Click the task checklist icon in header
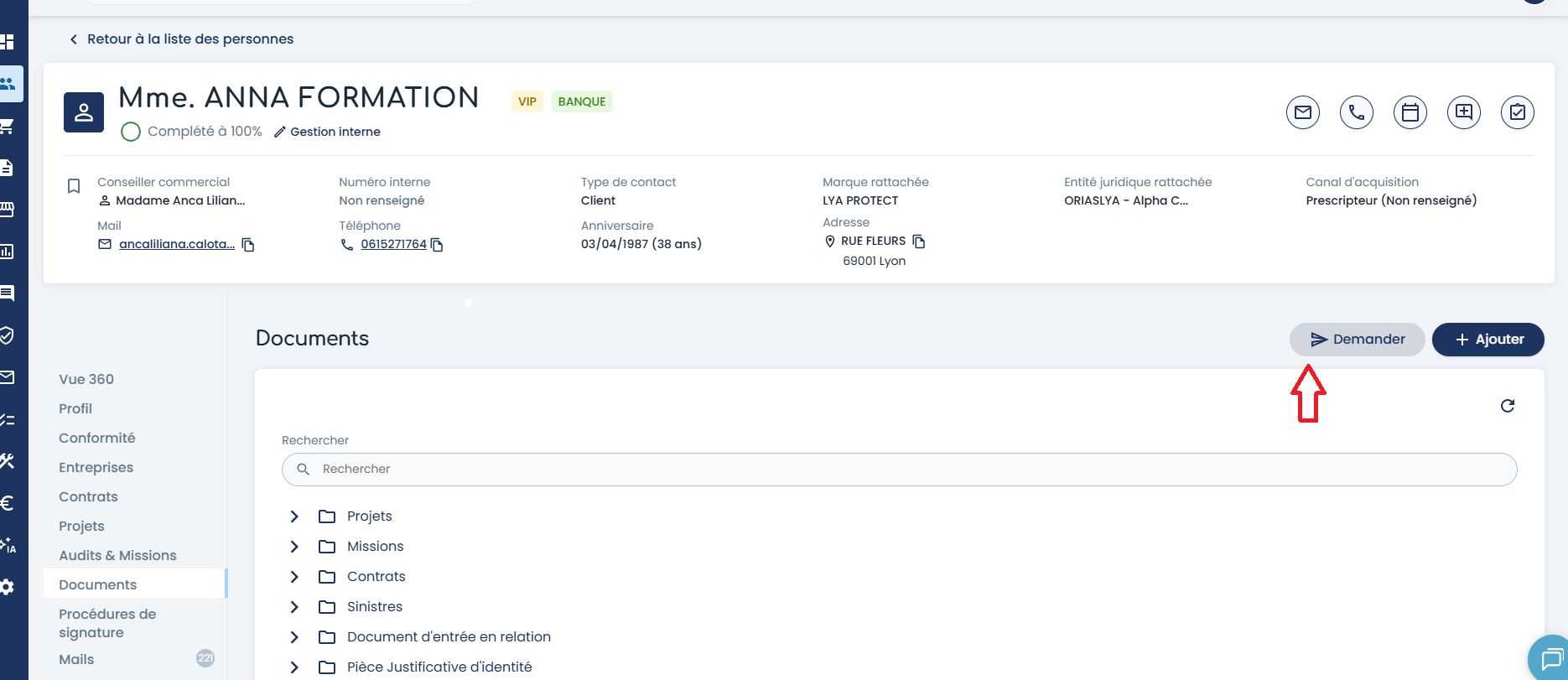The height and width of the screenshot is (680, 1568). click(1517, 112)
